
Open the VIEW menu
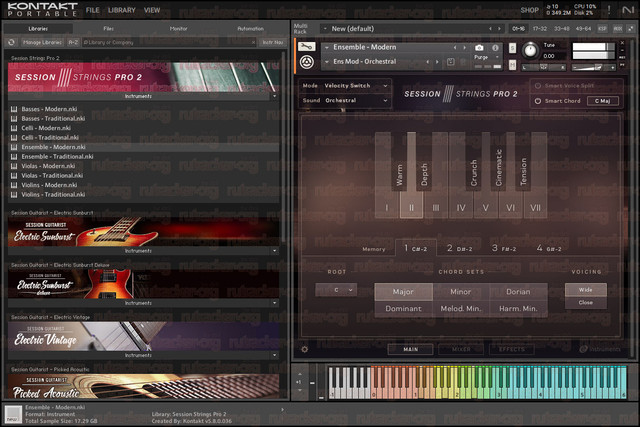[152, 10]
